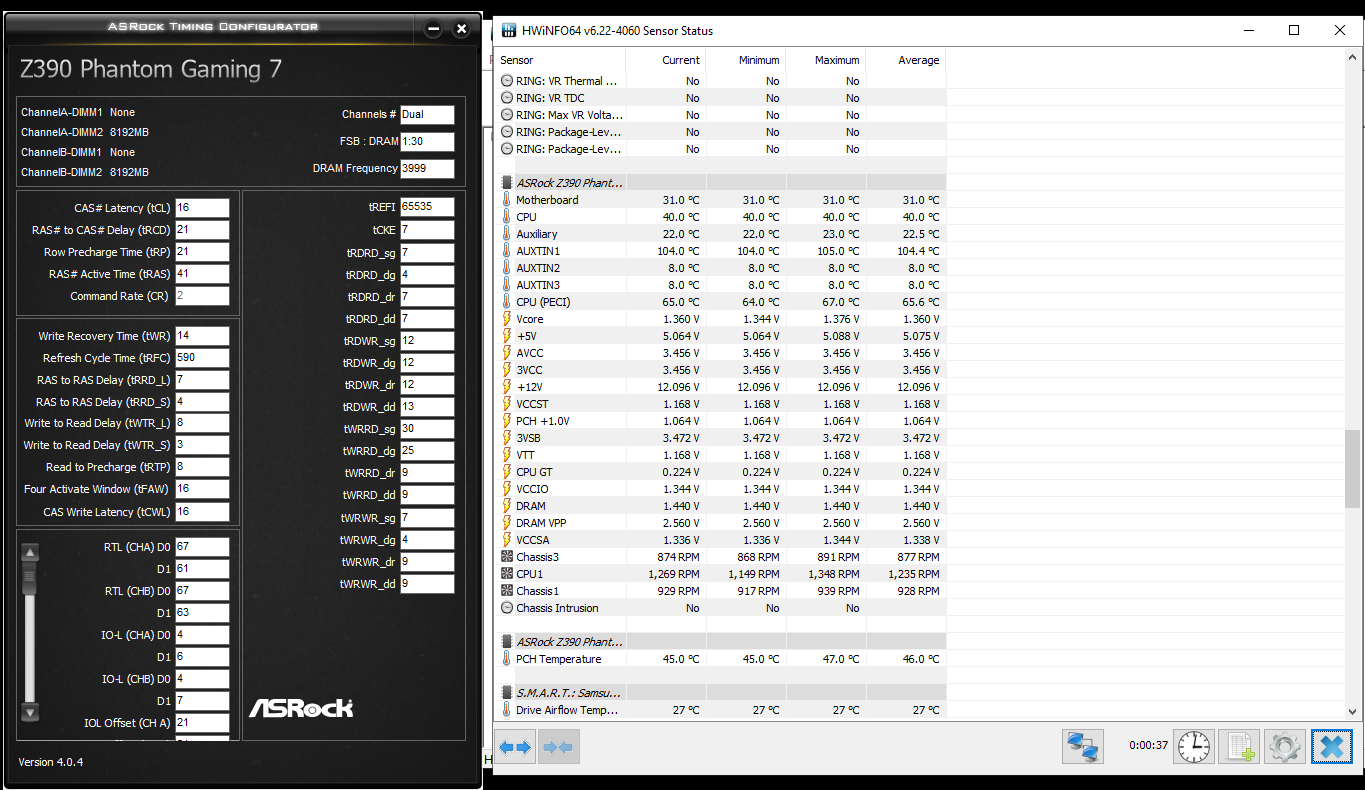Maximize the HWiNFO64 Sensor Status window

1294,31
